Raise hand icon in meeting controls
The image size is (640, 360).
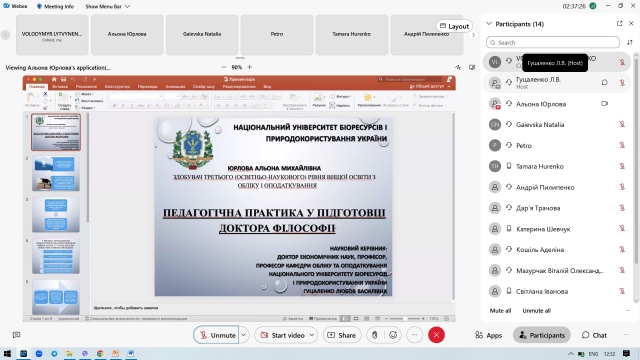point(374,335)
